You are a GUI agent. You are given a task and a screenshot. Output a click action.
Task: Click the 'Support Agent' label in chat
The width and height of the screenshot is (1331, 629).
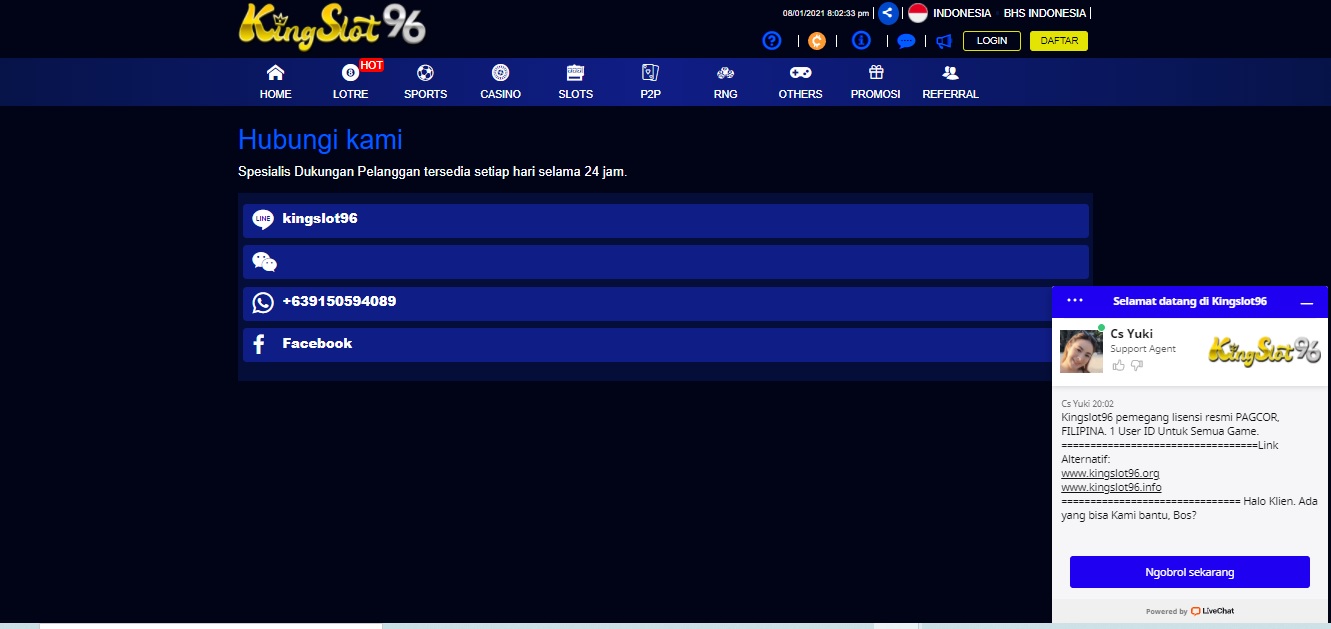pos(1143,349)
